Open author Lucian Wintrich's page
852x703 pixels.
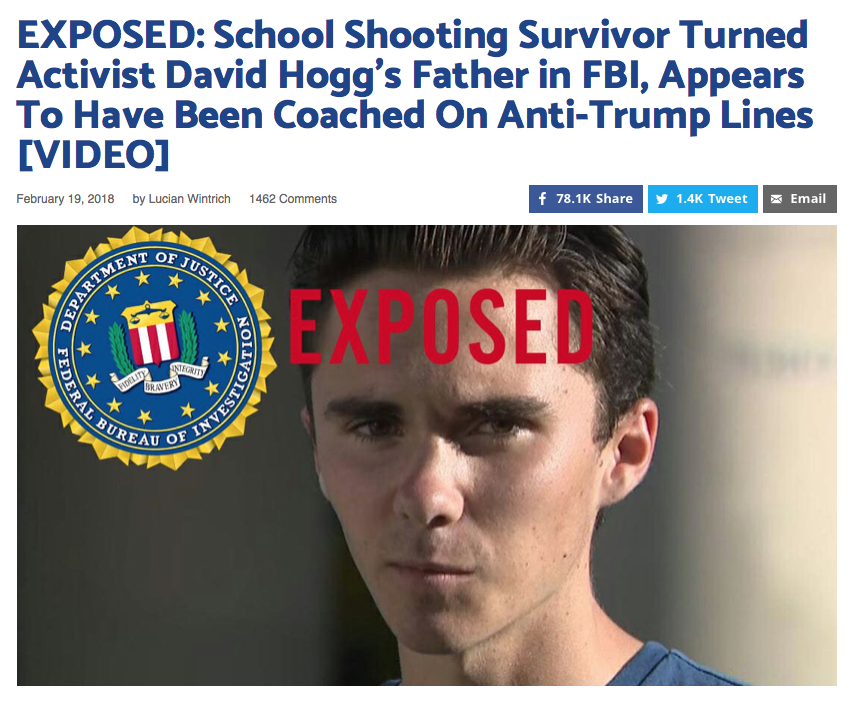189,199
